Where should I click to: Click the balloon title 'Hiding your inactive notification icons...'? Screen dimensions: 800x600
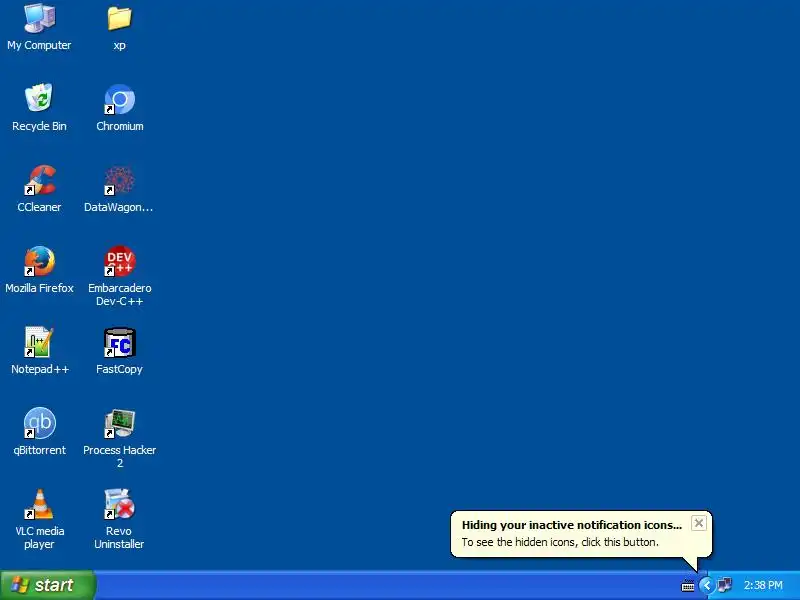point(571,525)
